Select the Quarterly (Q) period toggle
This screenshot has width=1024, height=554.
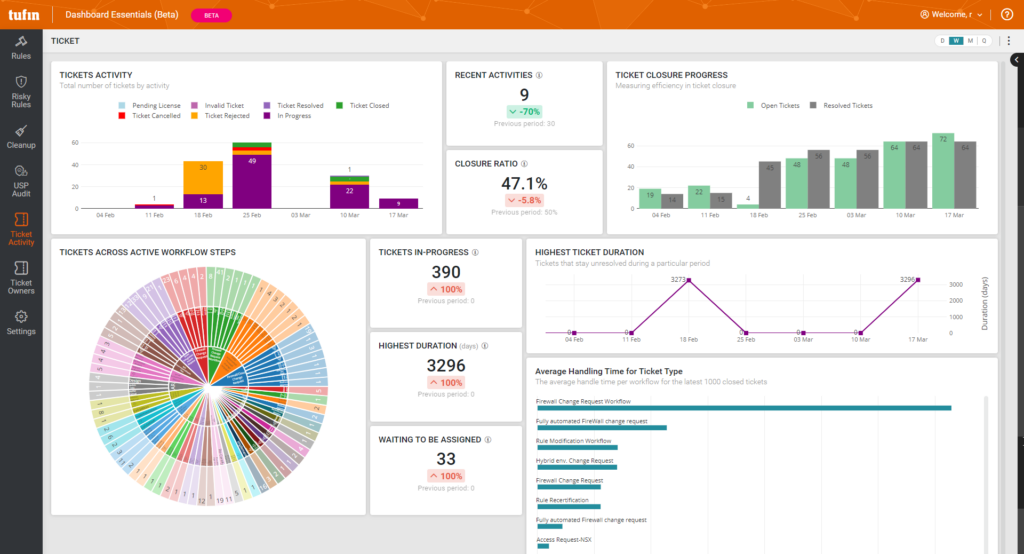984,41
